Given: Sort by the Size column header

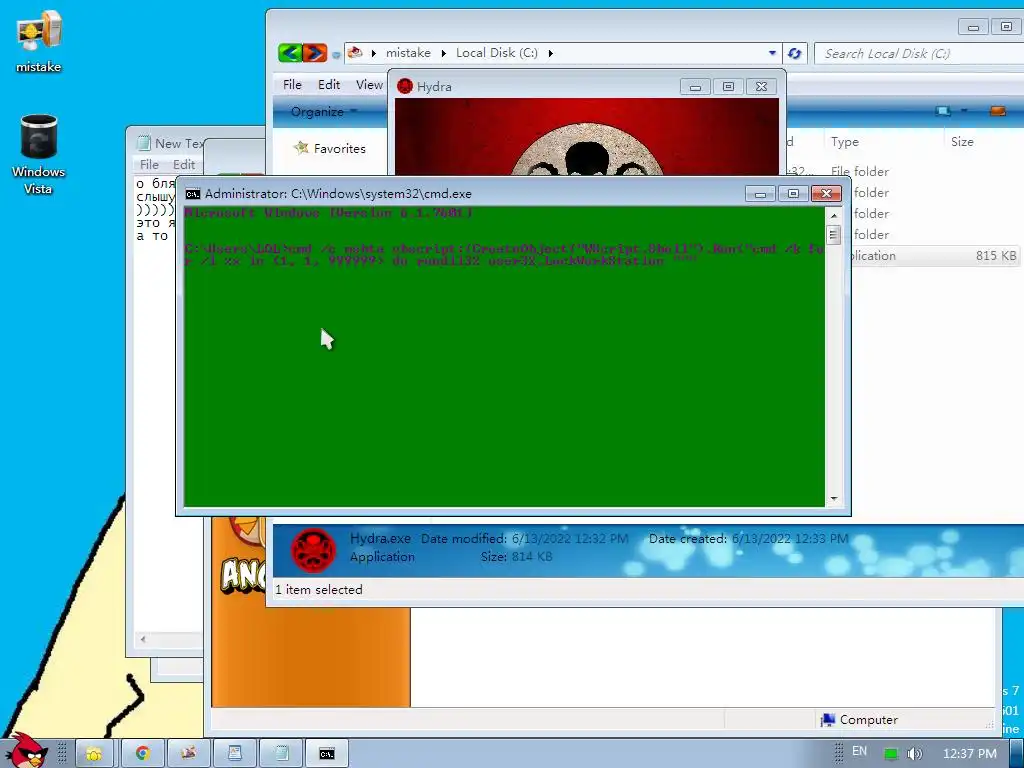Looking at the screenshot, I should coord(962,142).
